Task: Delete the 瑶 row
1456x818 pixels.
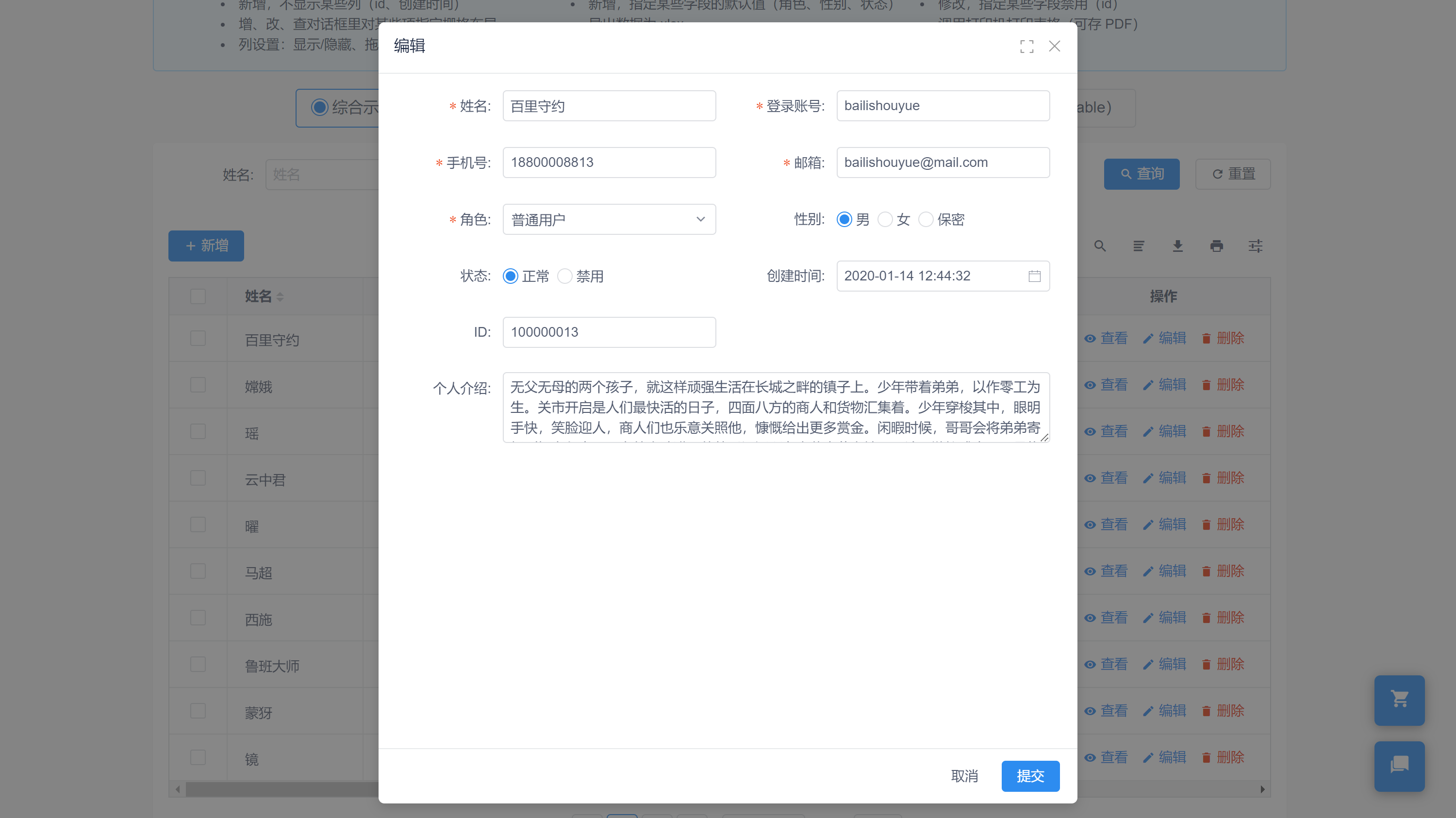Action: click(x=1223, y=432)
